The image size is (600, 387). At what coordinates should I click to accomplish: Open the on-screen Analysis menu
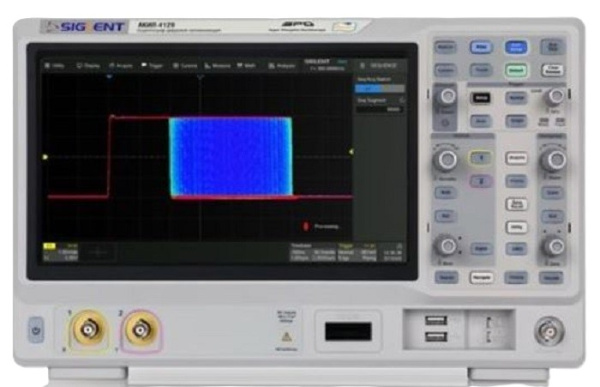pos(282,66)
